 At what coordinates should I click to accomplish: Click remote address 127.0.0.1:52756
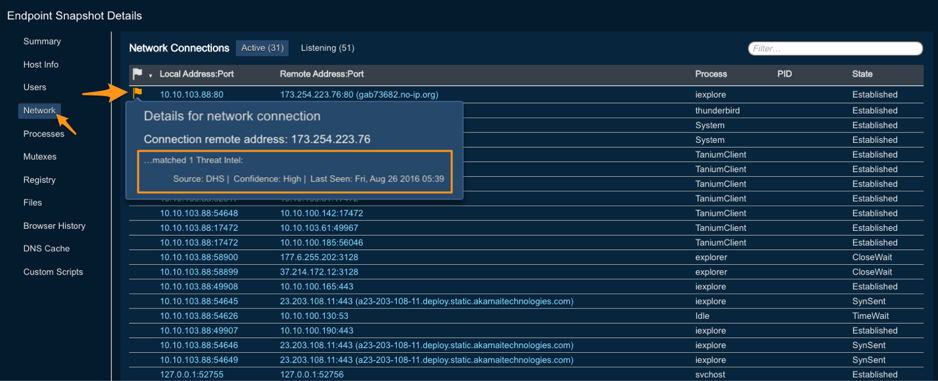(x=312, y=374)
